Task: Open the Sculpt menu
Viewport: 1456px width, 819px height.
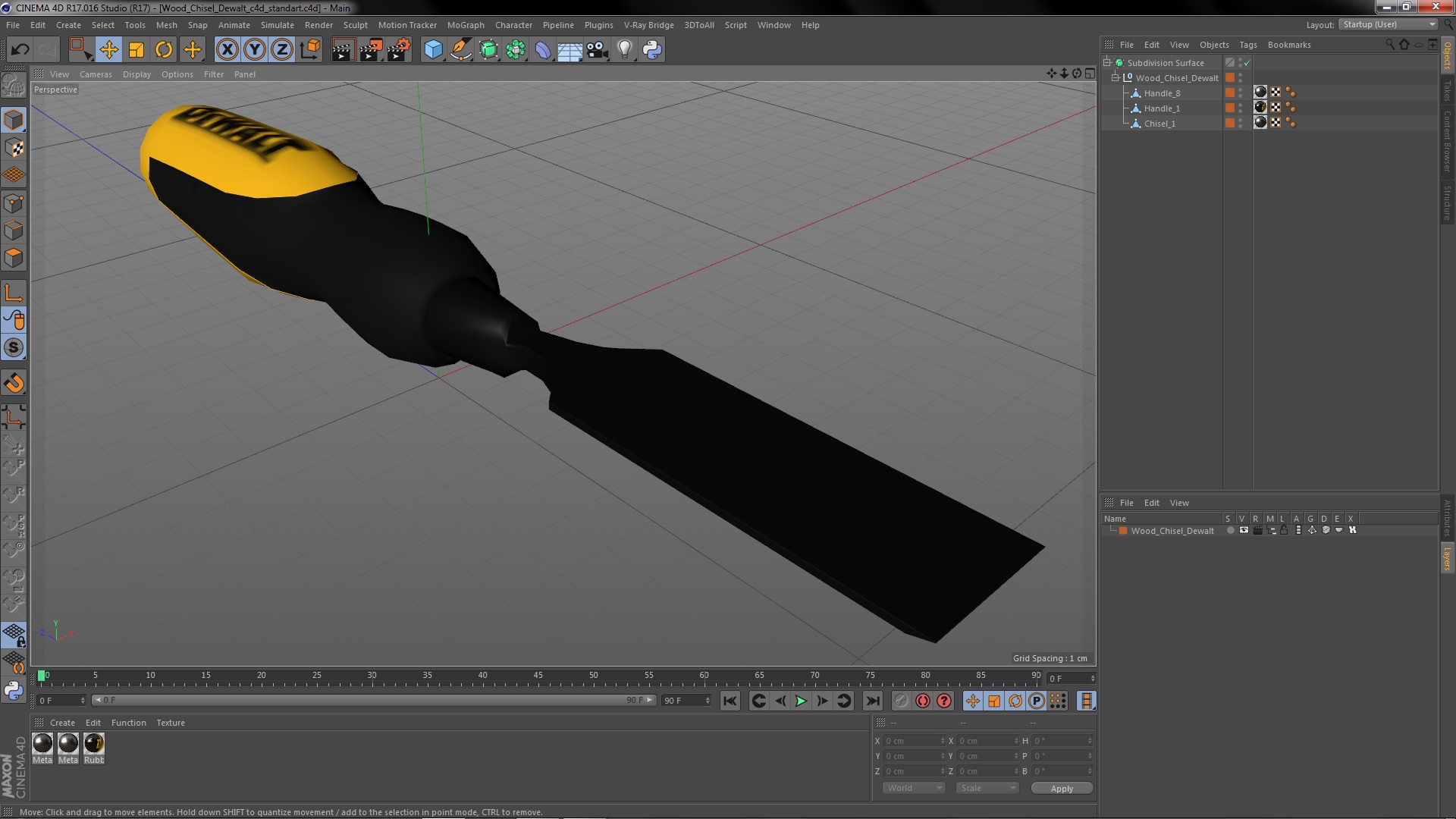Action: click(355, 25)
